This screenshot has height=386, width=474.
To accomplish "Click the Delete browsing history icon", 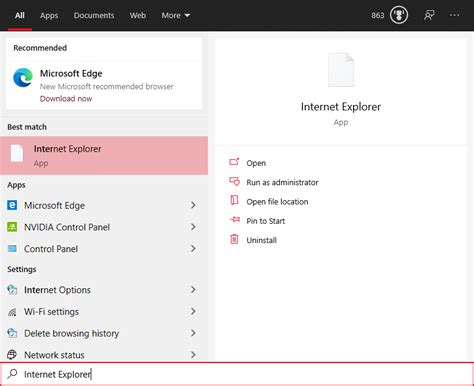I will click(x=12, y=333).
